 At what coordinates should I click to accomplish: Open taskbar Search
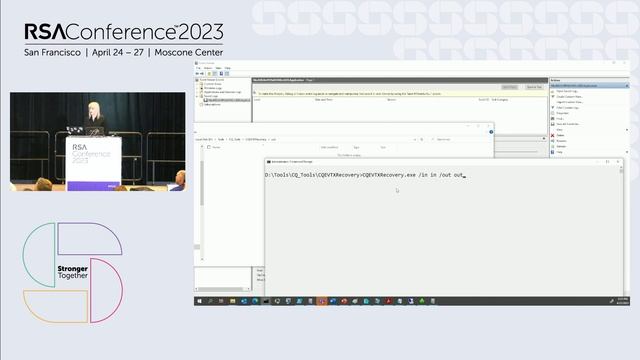[210, 301]
